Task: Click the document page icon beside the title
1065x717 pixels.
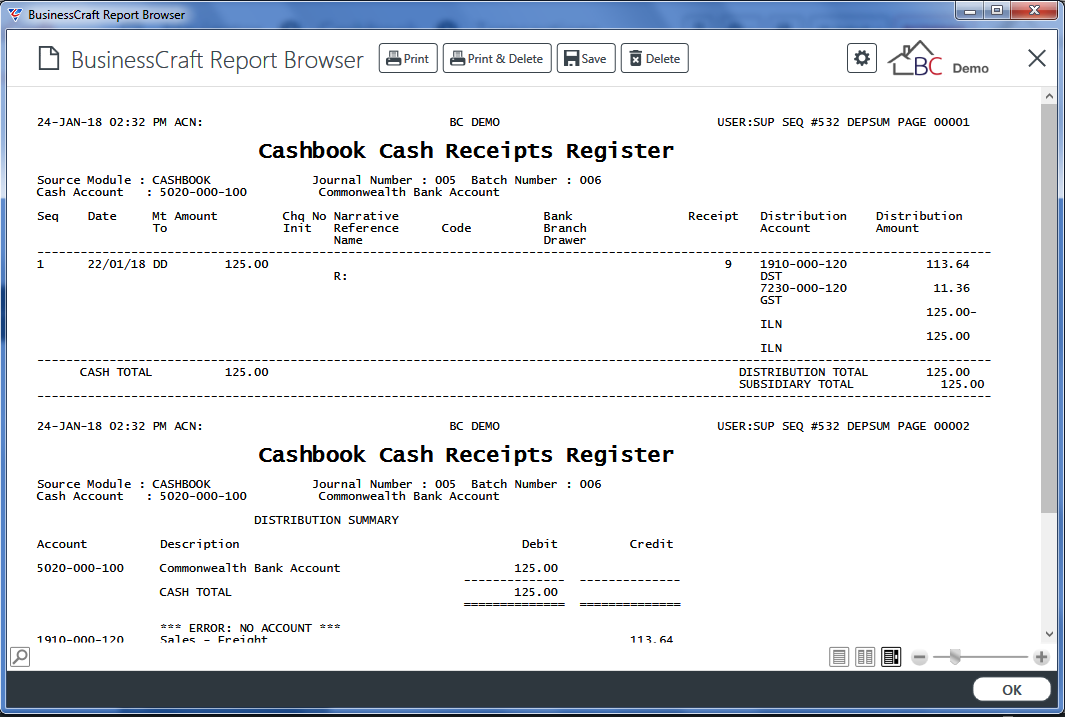Action: point(49,58)
